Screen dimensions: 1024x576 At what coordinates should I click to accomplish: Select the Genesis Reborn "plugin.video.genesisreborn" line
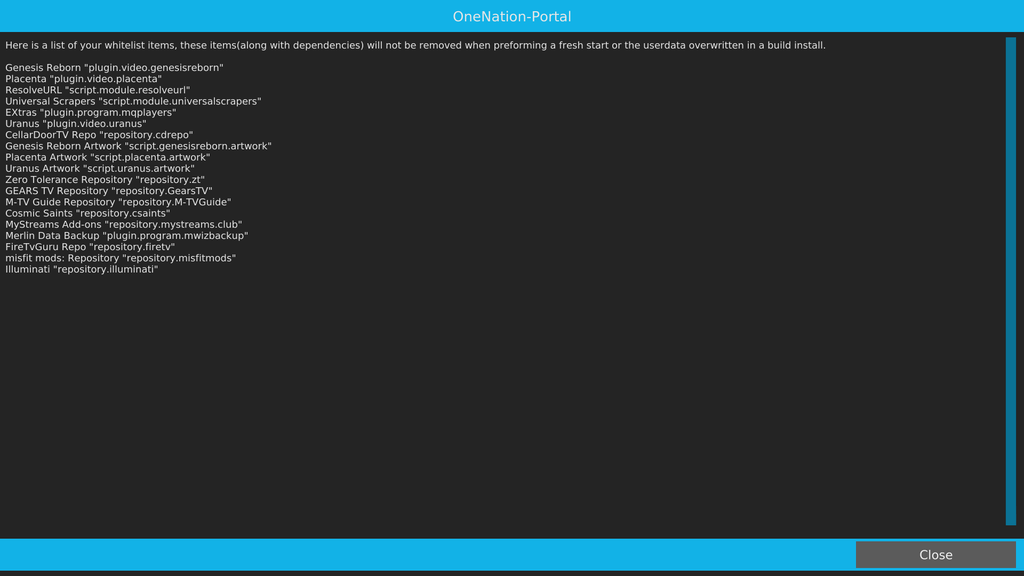click(114, 67)
